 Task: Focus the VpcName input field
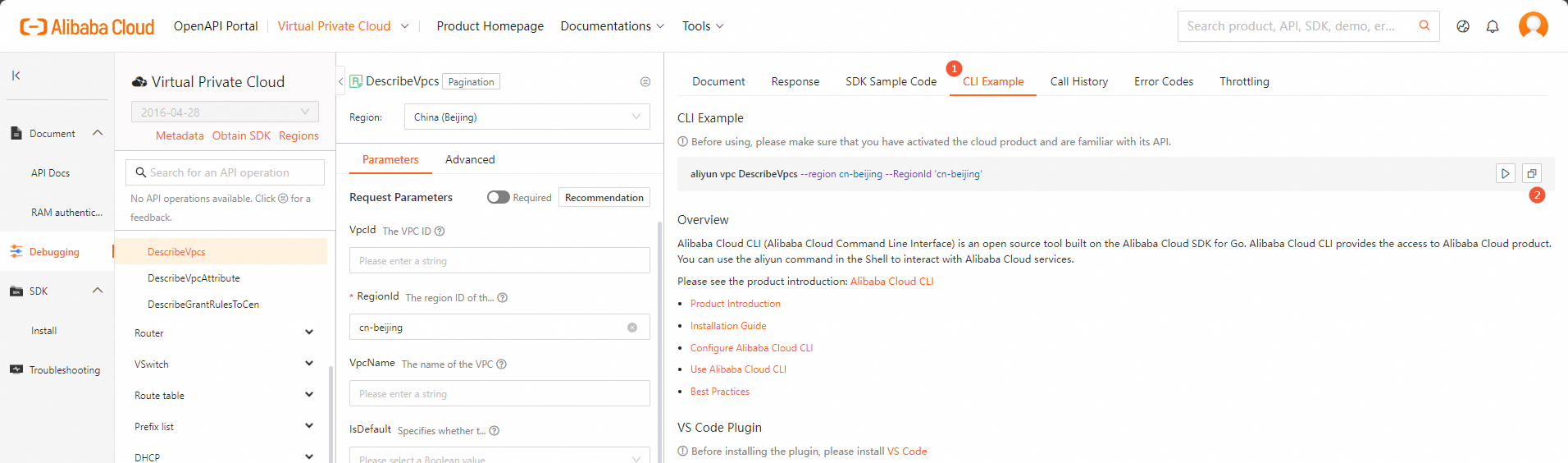tap(499, 394)
